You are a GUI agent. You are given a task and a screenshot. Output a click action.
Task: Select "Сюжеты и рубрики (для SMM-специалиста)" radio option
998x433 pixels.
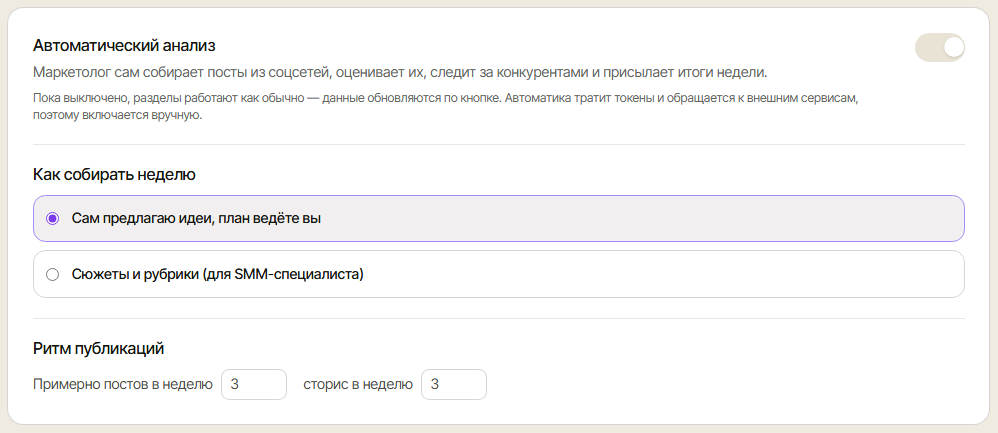point(498,274)
